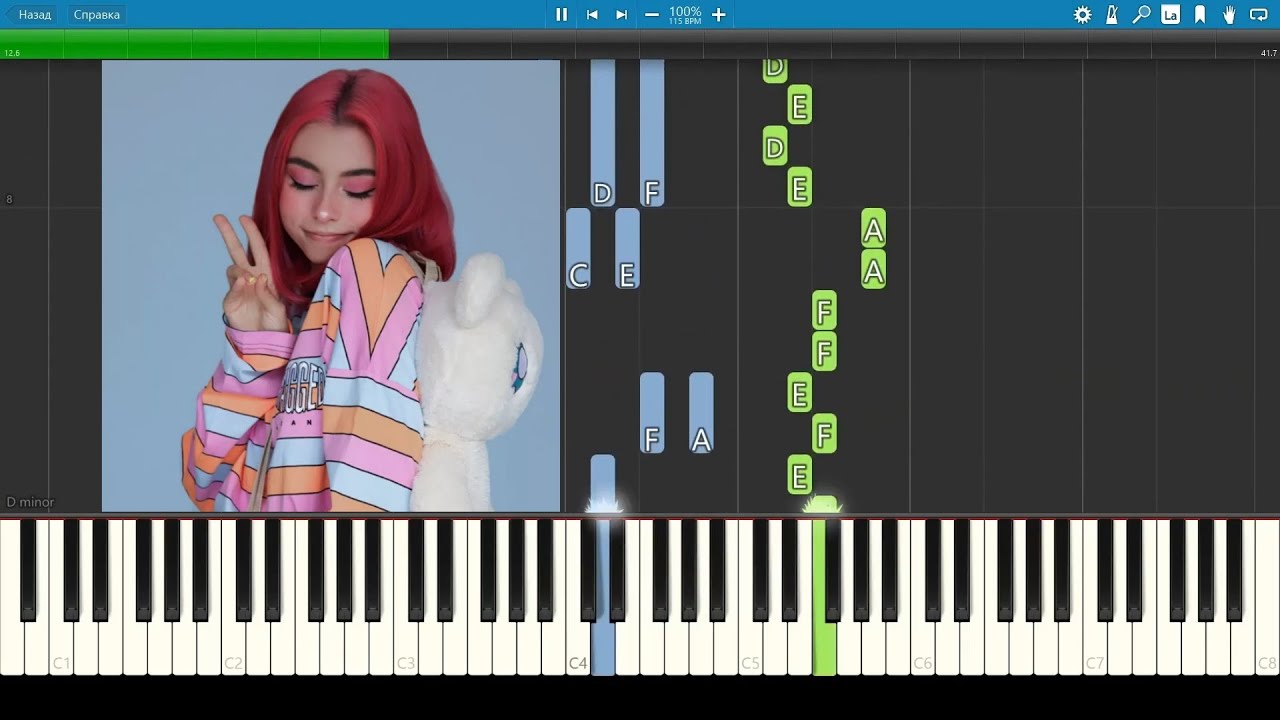Go back with the Назад button
This screenshot has height=720, width=1280.
coord(30,15)
